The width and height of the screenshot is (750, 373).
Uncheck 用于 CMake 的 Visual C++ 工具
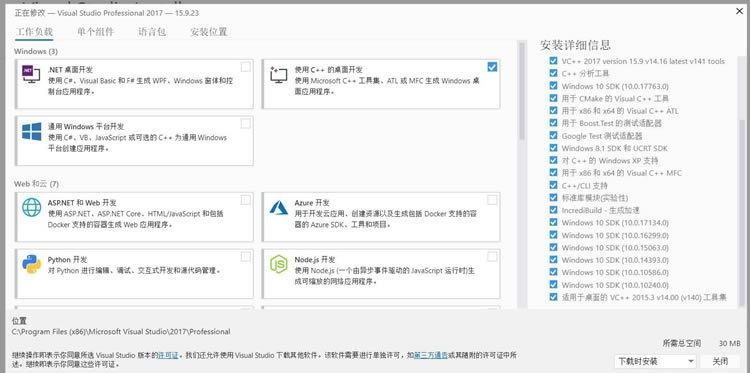[x=553, y=99]
